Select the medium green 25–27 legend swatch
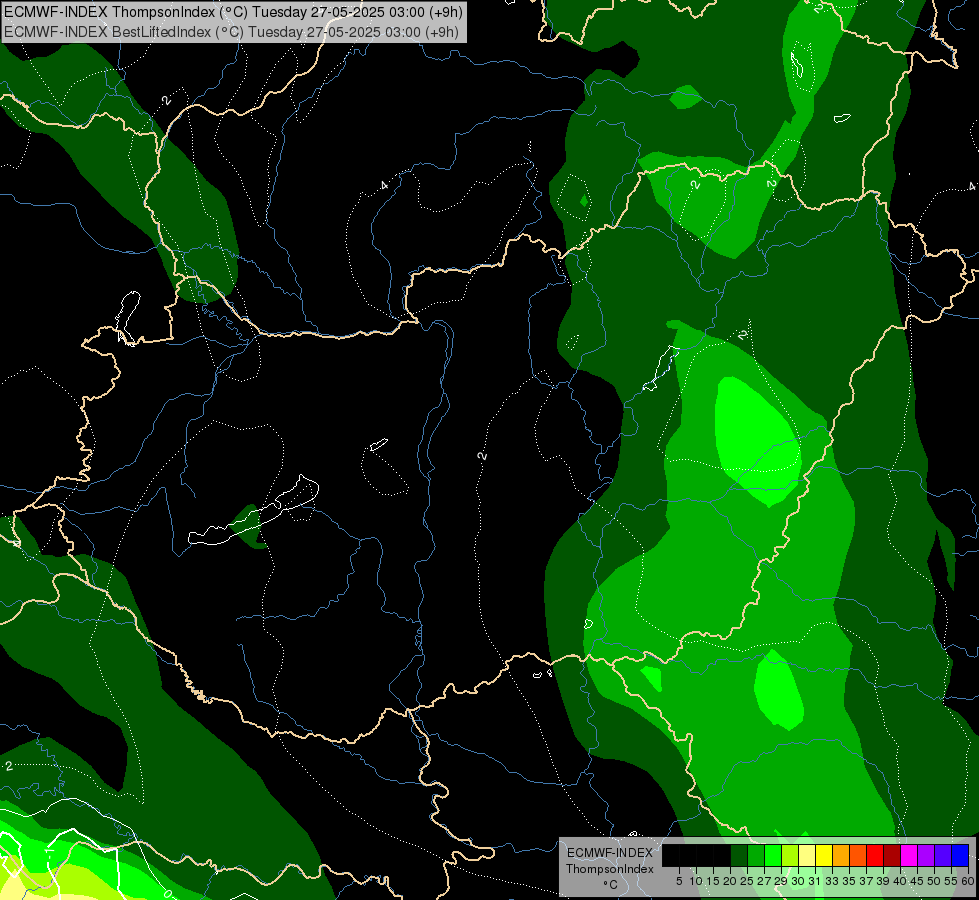Screen dimensions: 979x900 click(x=756, y=855)
